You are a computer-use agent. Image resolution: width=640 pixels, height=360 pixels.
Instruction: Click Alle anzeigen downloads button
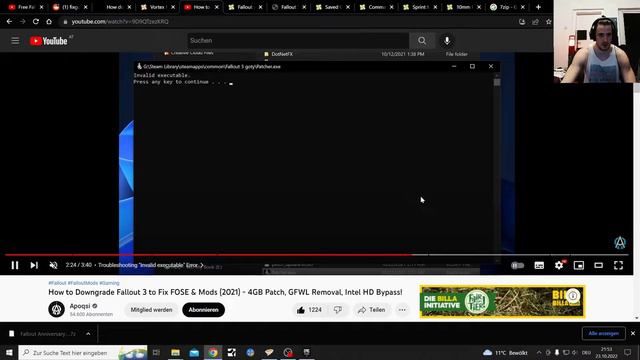click(x=604, y=333)
